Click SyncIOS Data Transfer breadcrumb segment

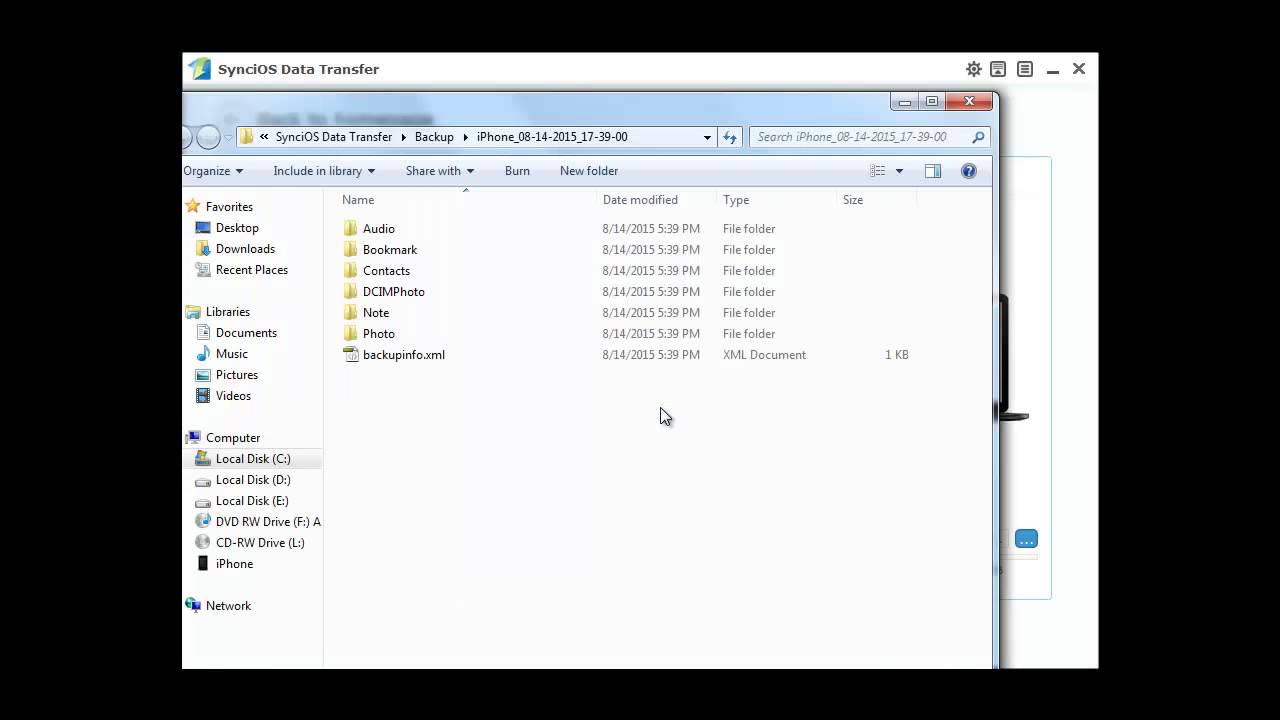334,137
